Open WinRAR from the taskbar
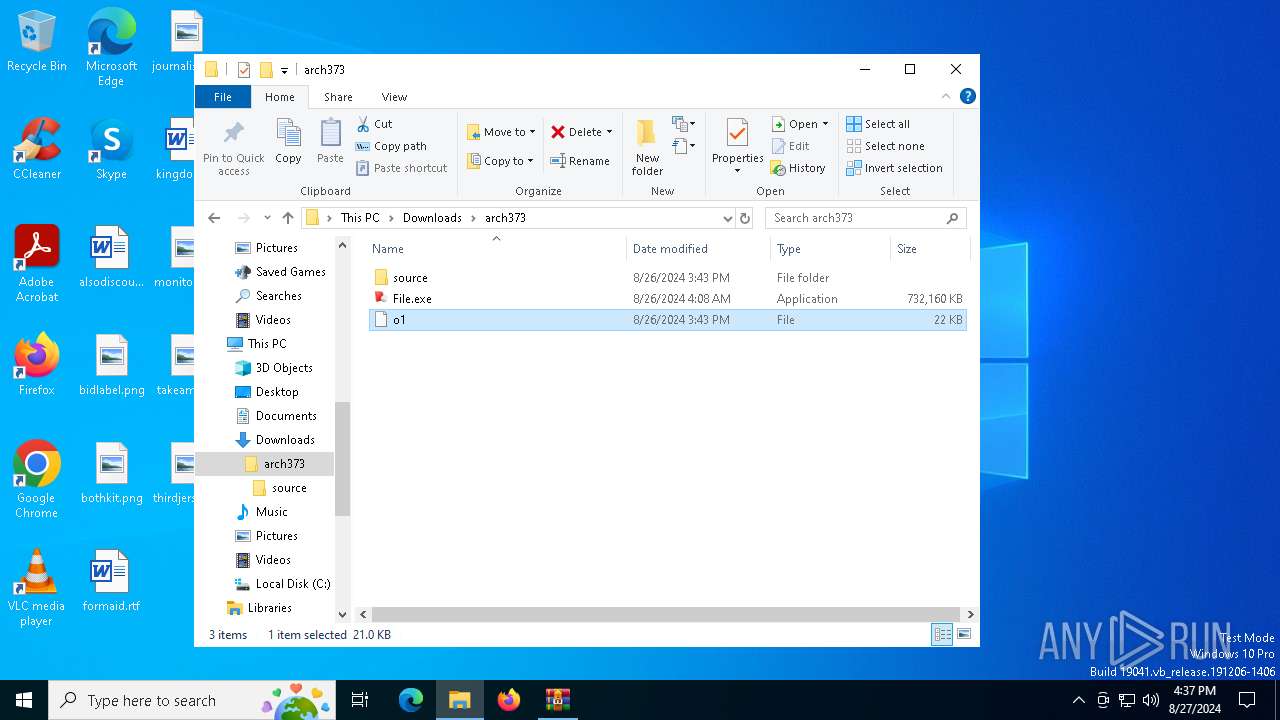The width and height of the screenshot is (1280, 720). click(x=557, y=700)
